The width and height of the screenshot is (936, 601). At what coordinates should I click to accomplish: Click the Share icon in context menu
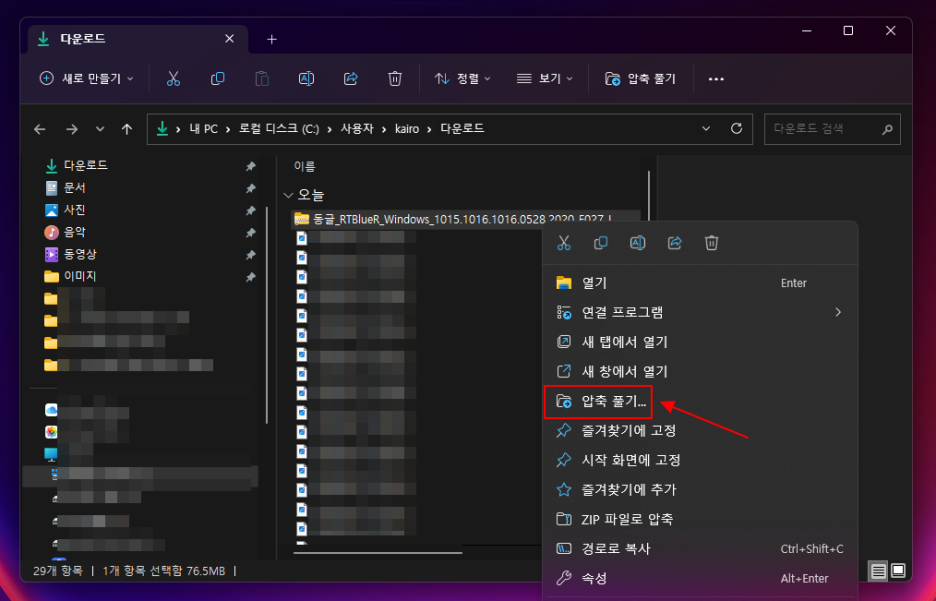(675, 243)
